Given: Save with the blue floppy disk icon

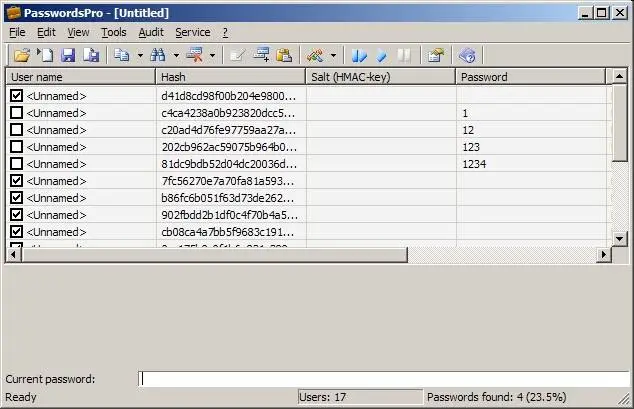Looking at the screenshot, I should (x=68, y=55).
